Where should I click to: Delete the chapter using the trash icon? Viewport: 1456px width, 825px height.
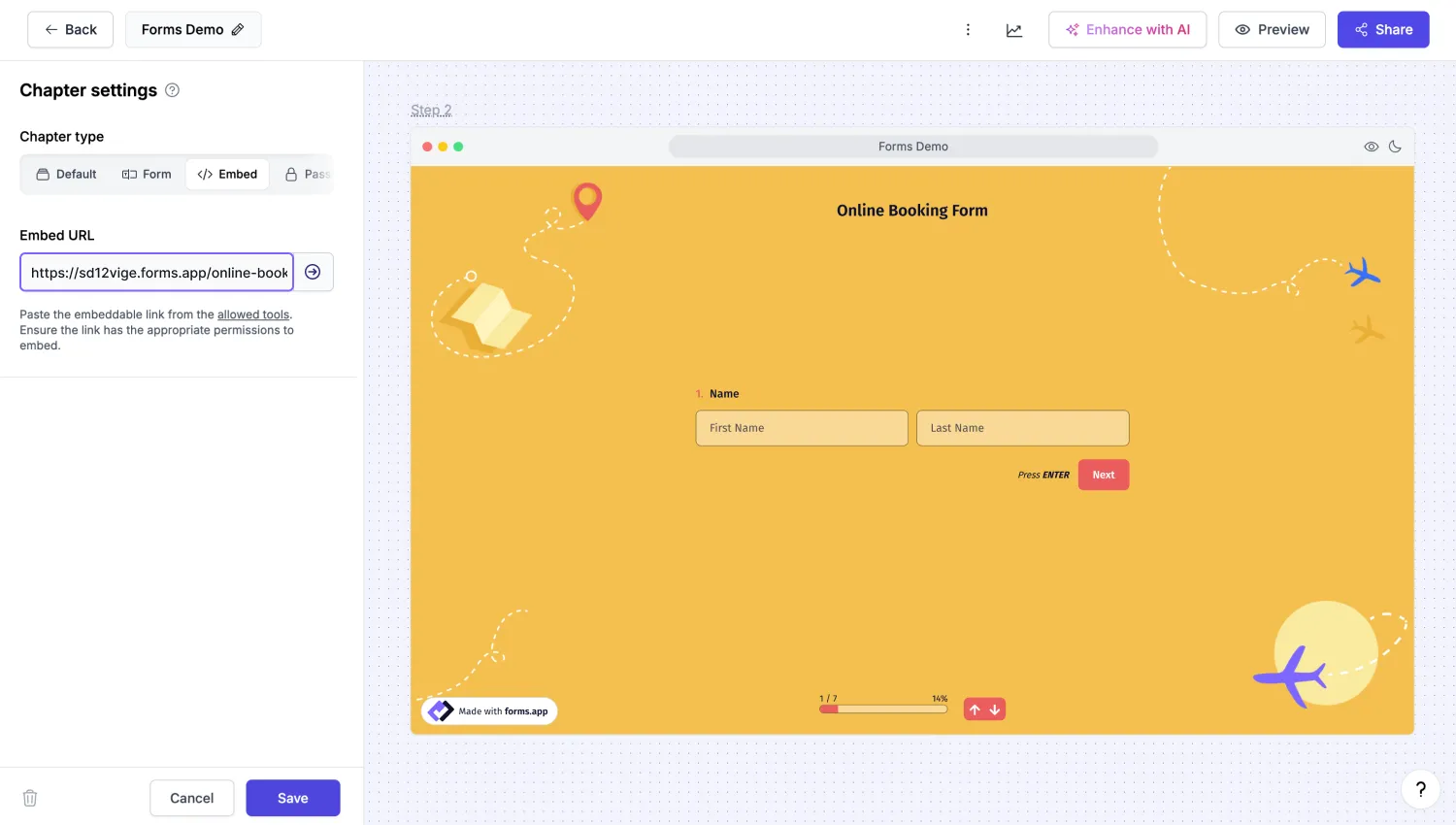pyautogui.click(x=30, y=797)
